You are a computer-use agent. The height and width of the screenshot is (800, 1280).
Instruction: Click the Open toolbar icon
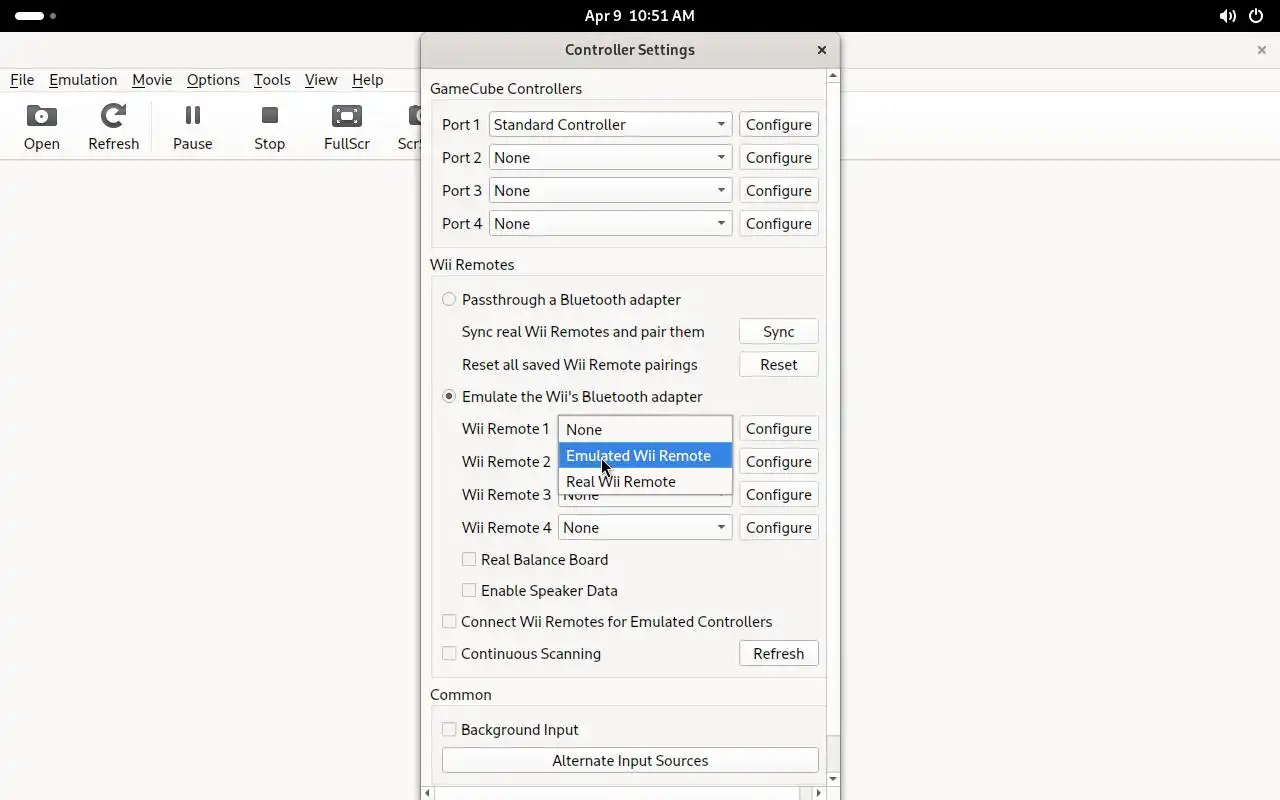[42, 127]
